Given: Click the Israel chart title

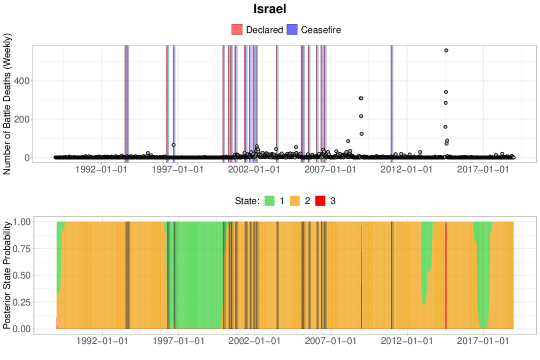Looking at the screenshot, I should [x=270, y=9].
